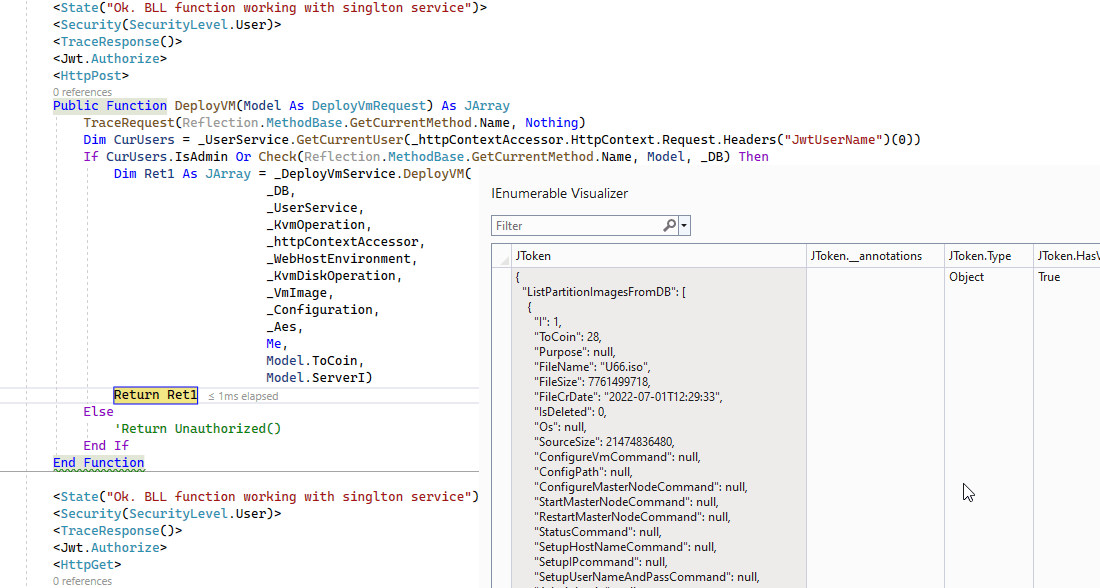This screenshot has width=1100, height=588.
Task: Click the select-all corner cell of the visualizer grid
Action: click(x=501, y=255)
